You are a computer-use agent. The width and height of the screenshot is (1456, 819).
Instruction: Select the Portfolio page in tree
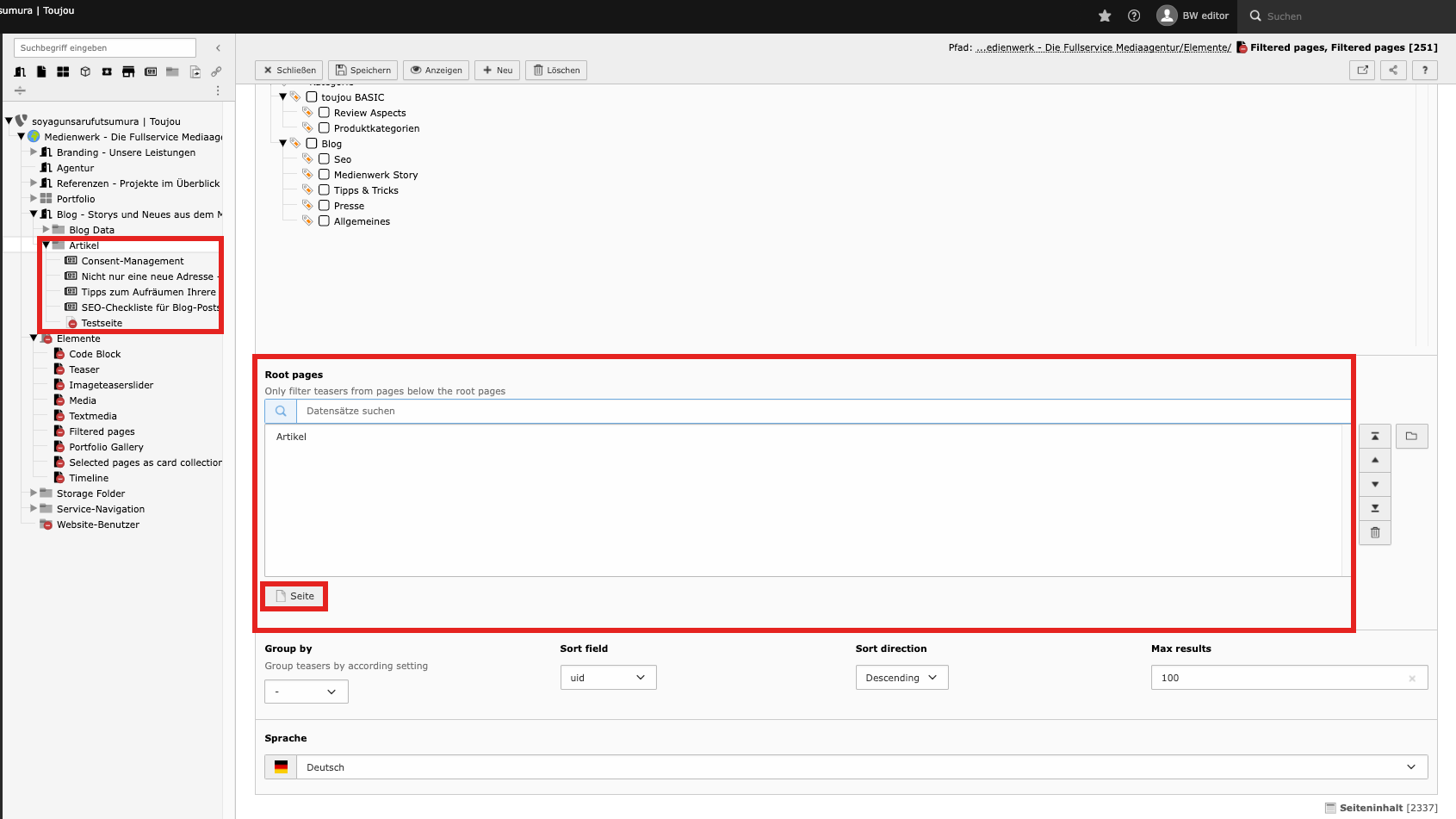click(x=76, y=199)
